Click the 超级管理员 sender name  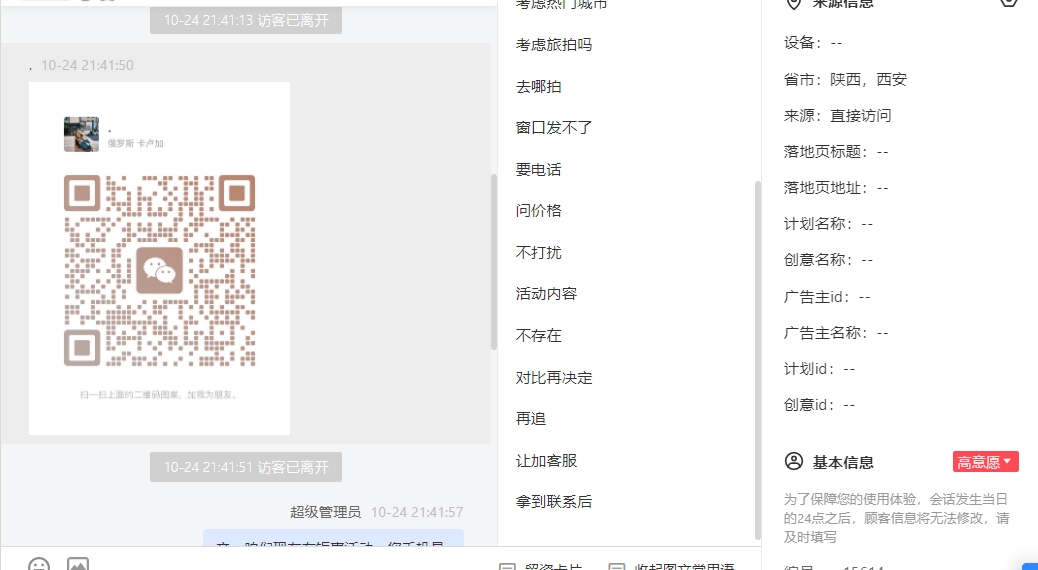[325, 512]
